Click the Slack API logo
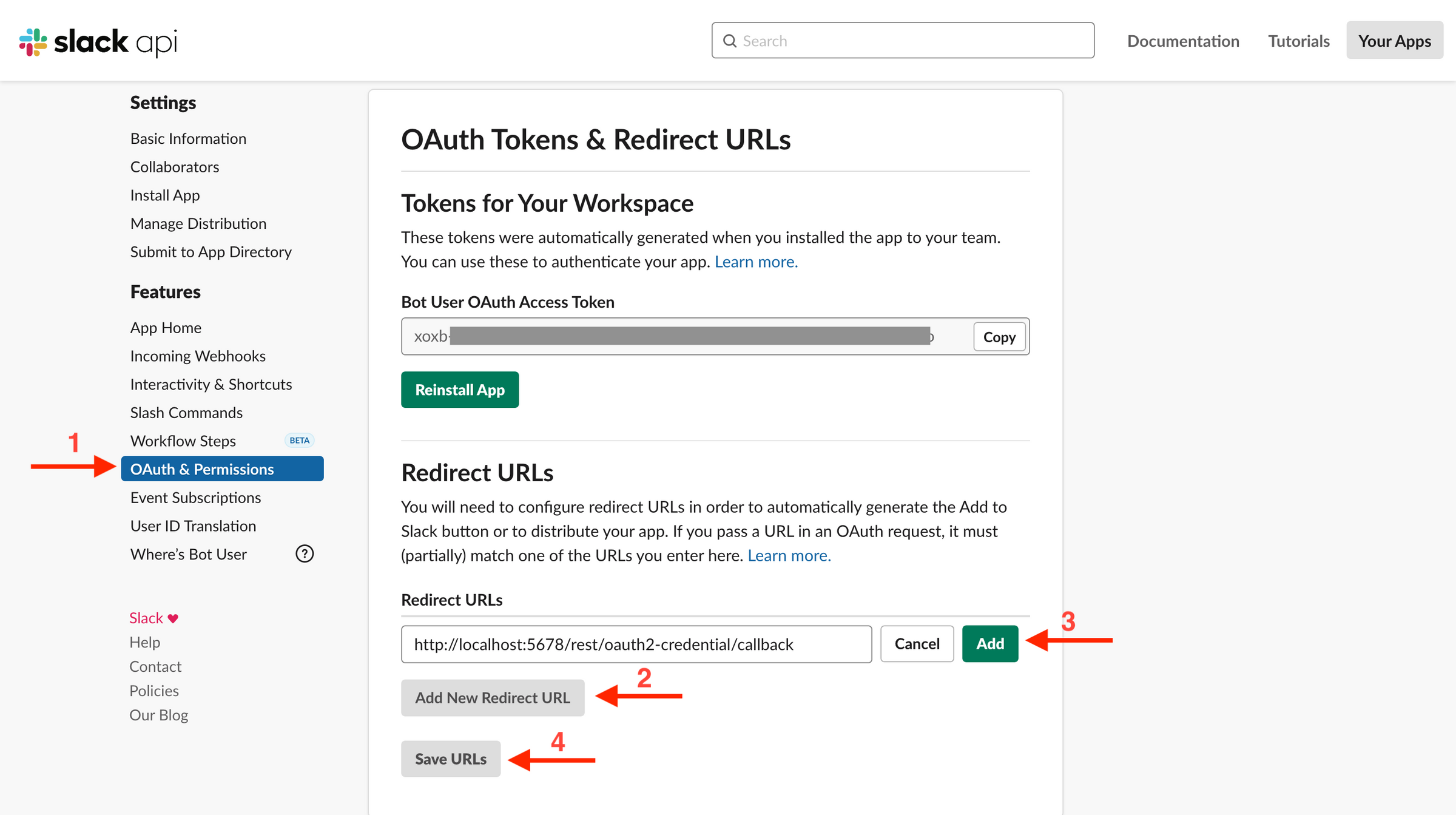Image resolution: width=1456 pixels, height=815 pixels. point(97,41)
